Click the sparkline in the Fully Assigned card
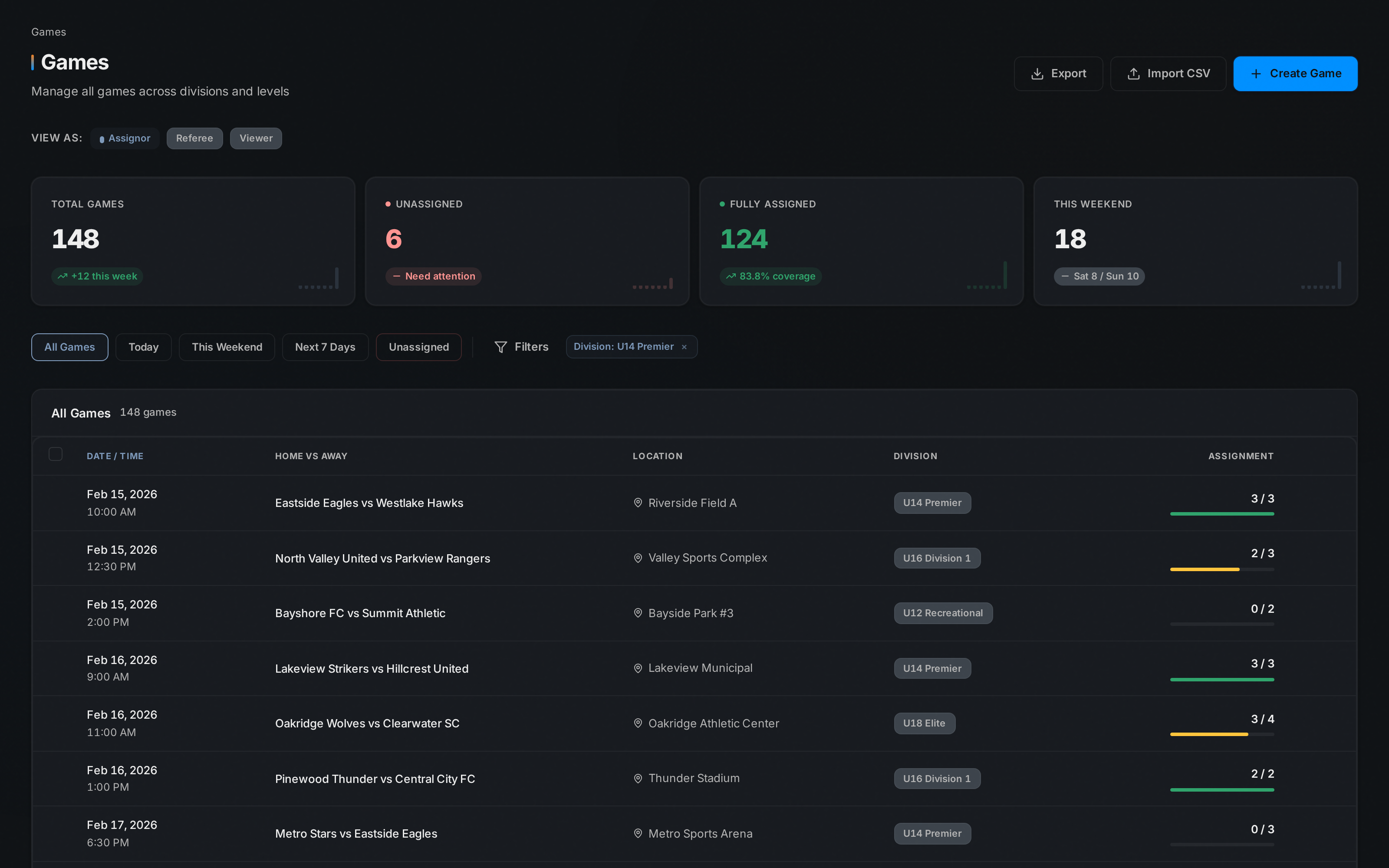1389x868 pixels. [x=987, y=275]
